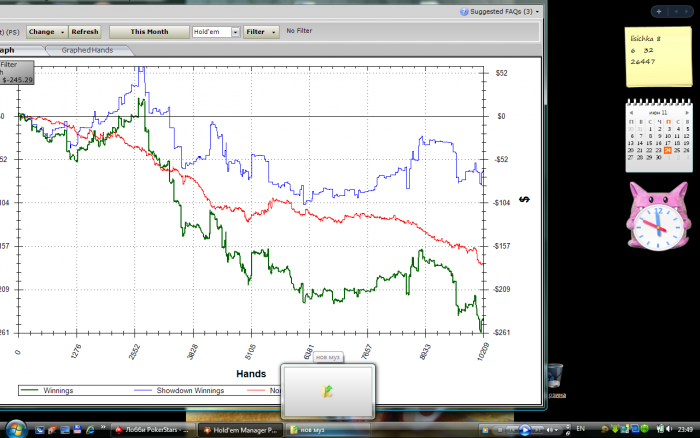
Task: Switch to the PokerStars lobby taskbar button
Action: [x=152, y=430]
